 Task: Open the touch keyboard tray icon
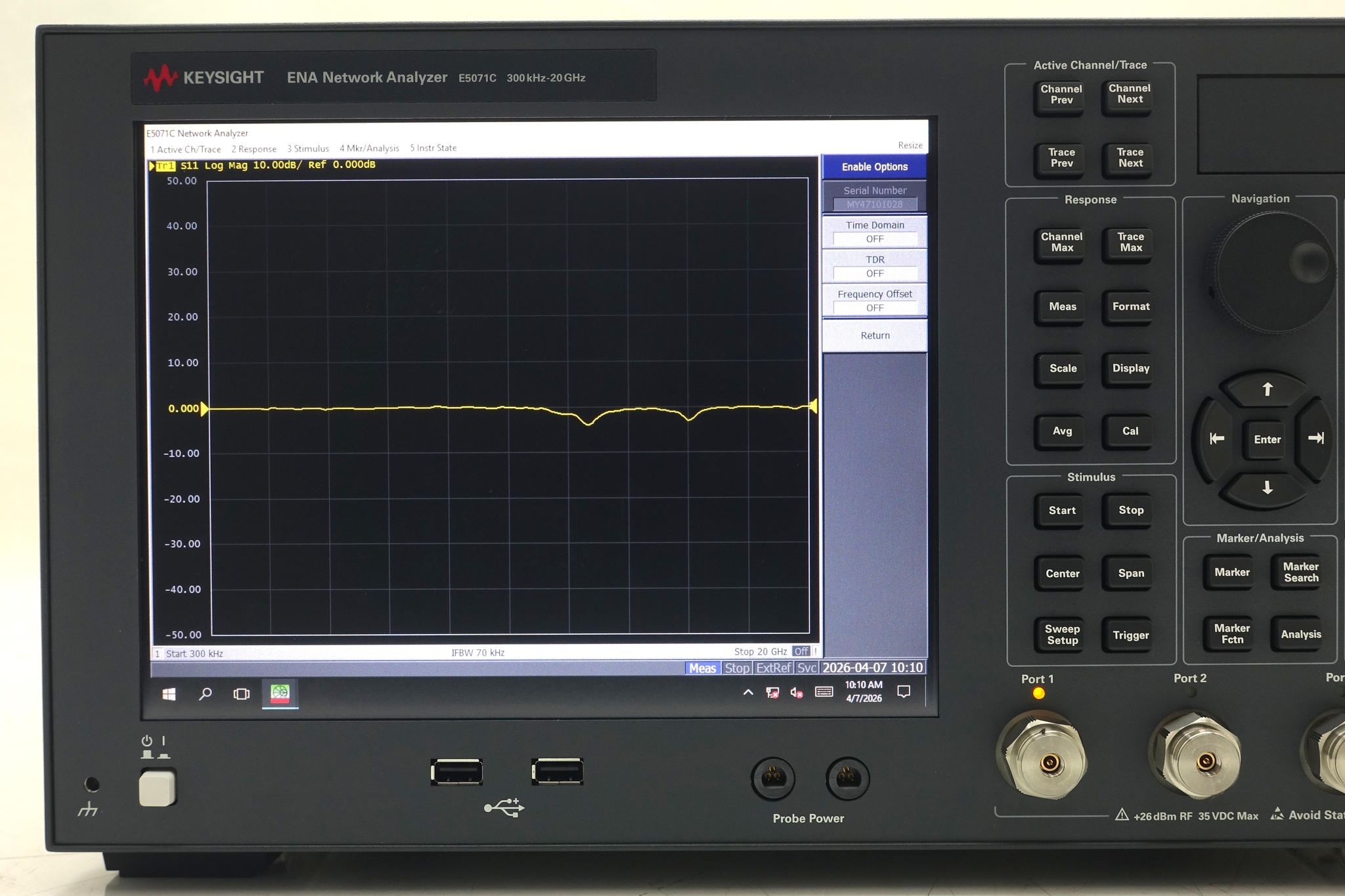point(824,692)
